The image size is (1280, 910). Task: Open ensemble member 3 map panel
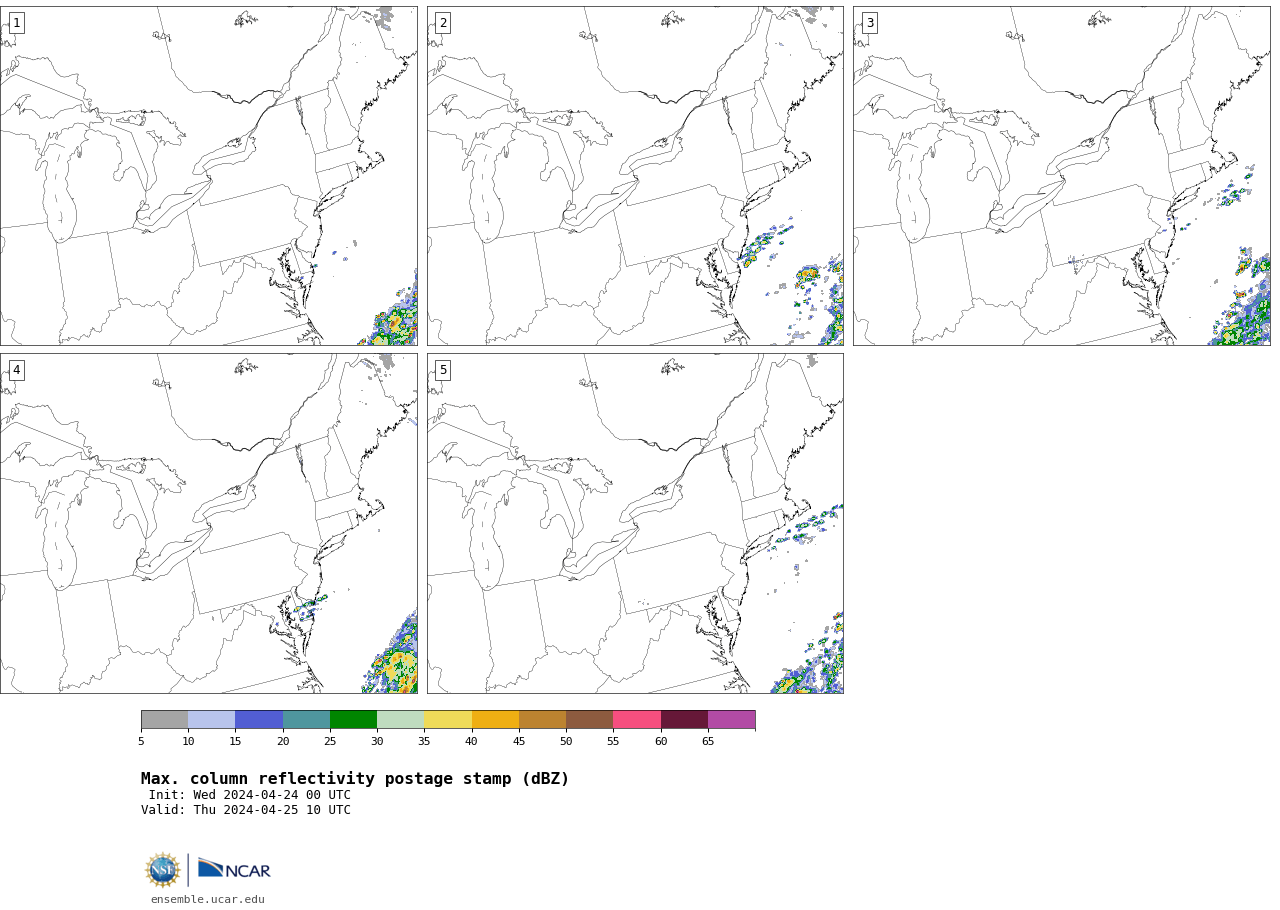[x=1062, y=176]
